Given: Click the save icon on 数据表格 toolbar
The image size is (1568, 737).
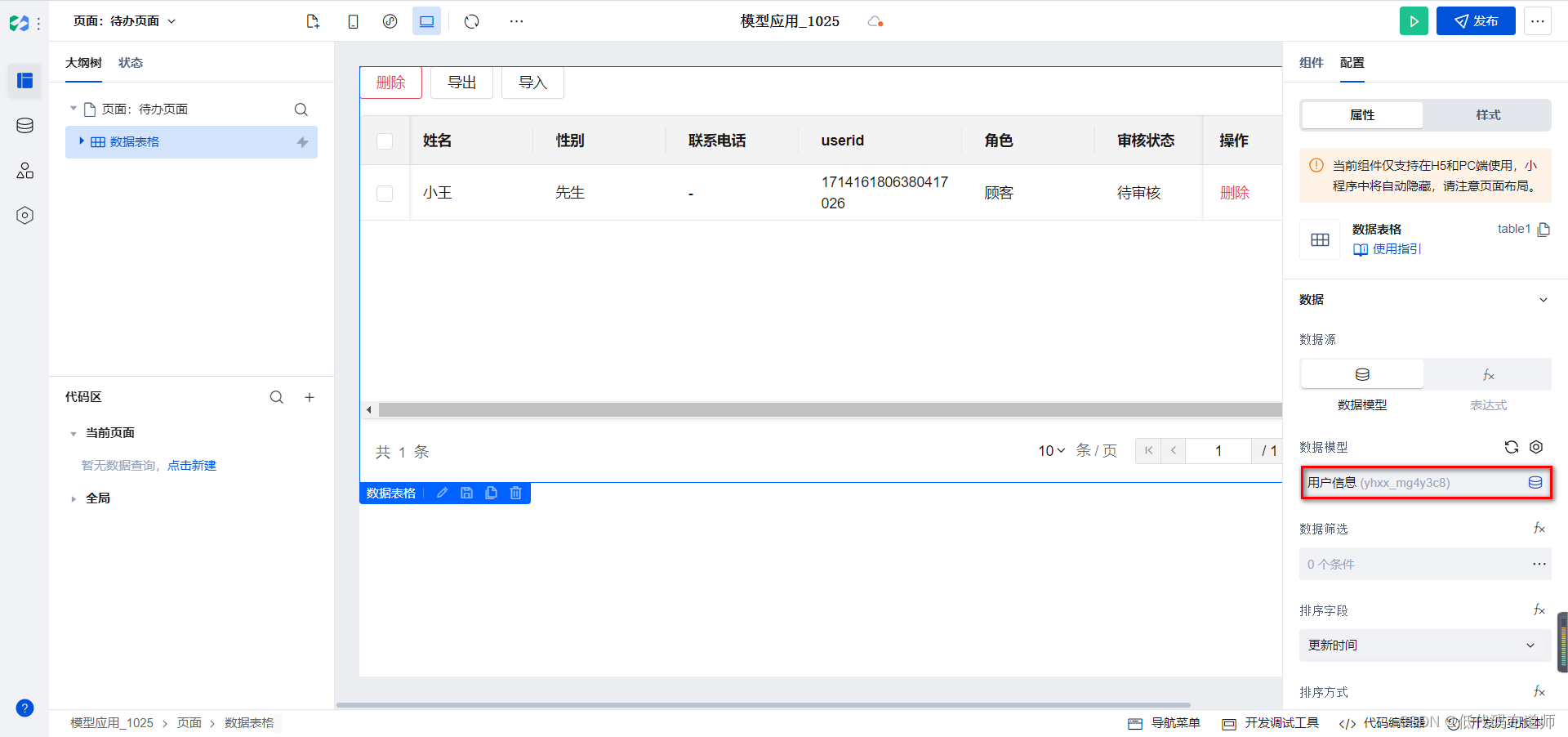Looking at the screenshot, I should [x=466, y=493].
